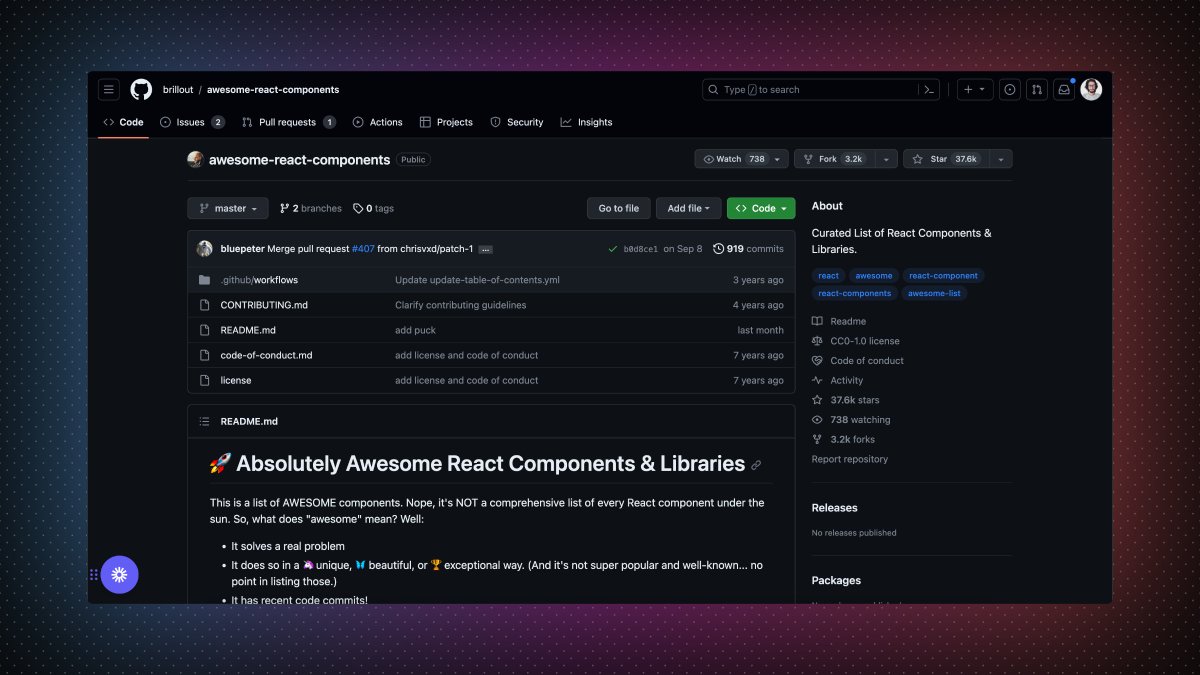Open the global navigation hamburger menu
Screen dimensions: 1200x675
pyautogui.click(x=108, y=89)
